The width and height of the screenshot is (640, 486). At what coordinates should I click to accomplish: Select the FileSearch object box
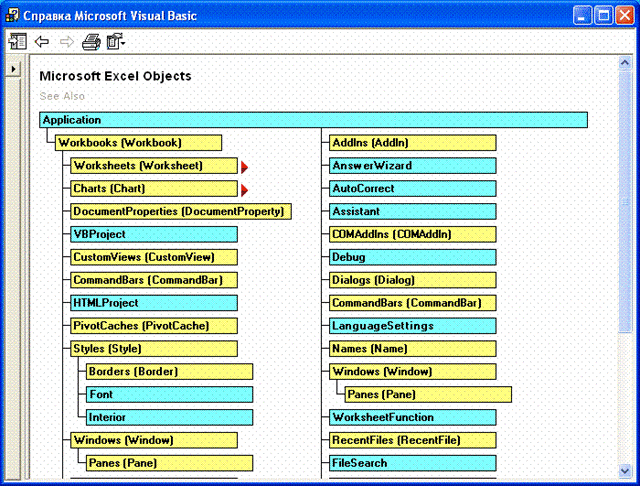click(x=413, y=463)
